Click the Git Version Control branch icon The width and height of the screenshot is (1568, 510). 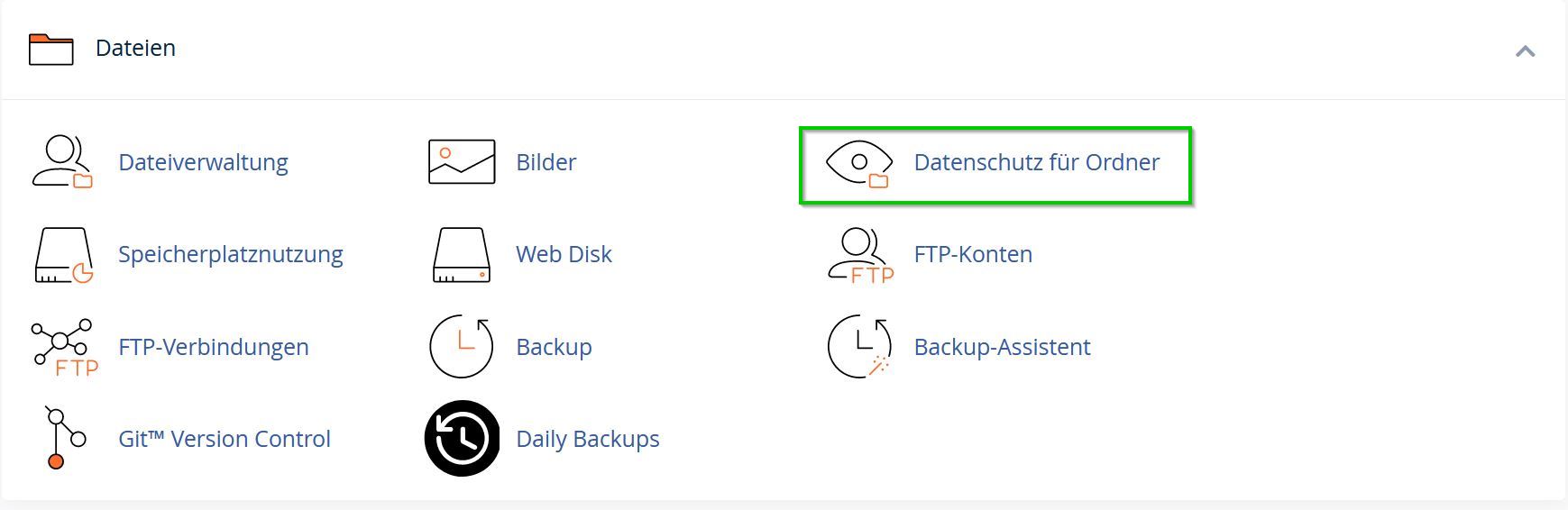(x=65, y=438)
